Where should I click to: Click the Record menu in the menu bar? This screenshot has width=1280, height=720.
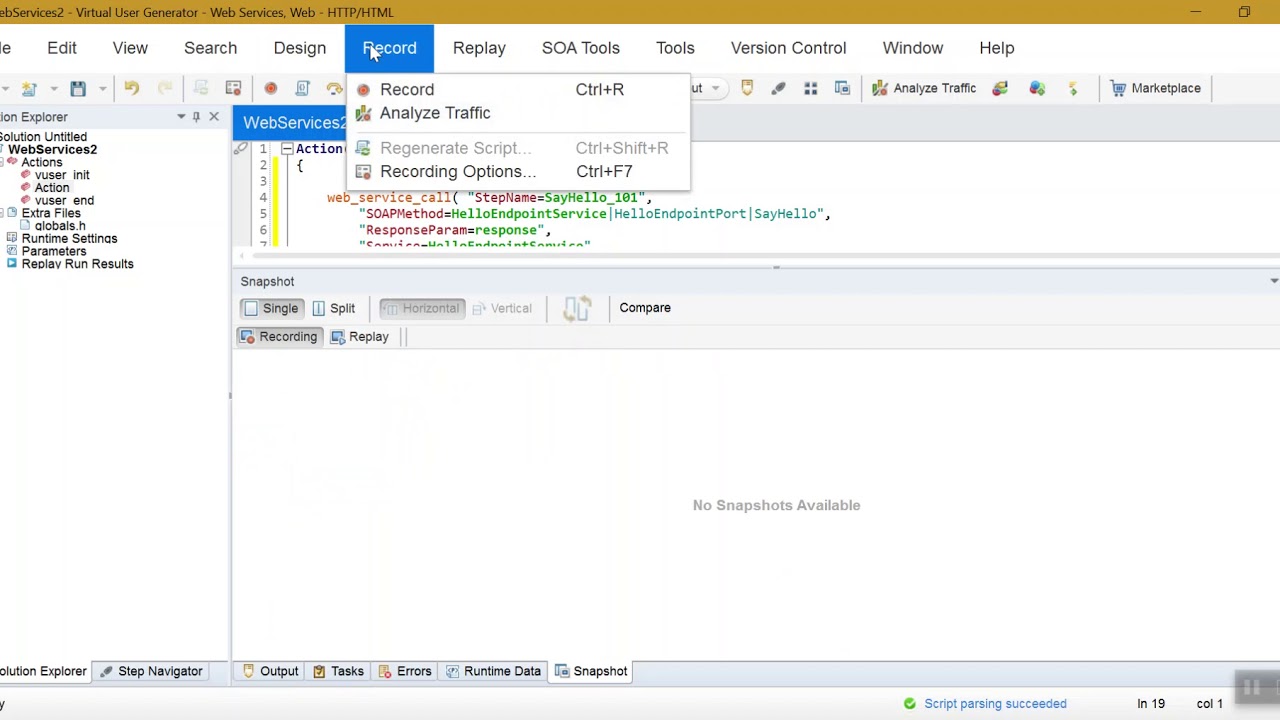[x=390, y=48]
